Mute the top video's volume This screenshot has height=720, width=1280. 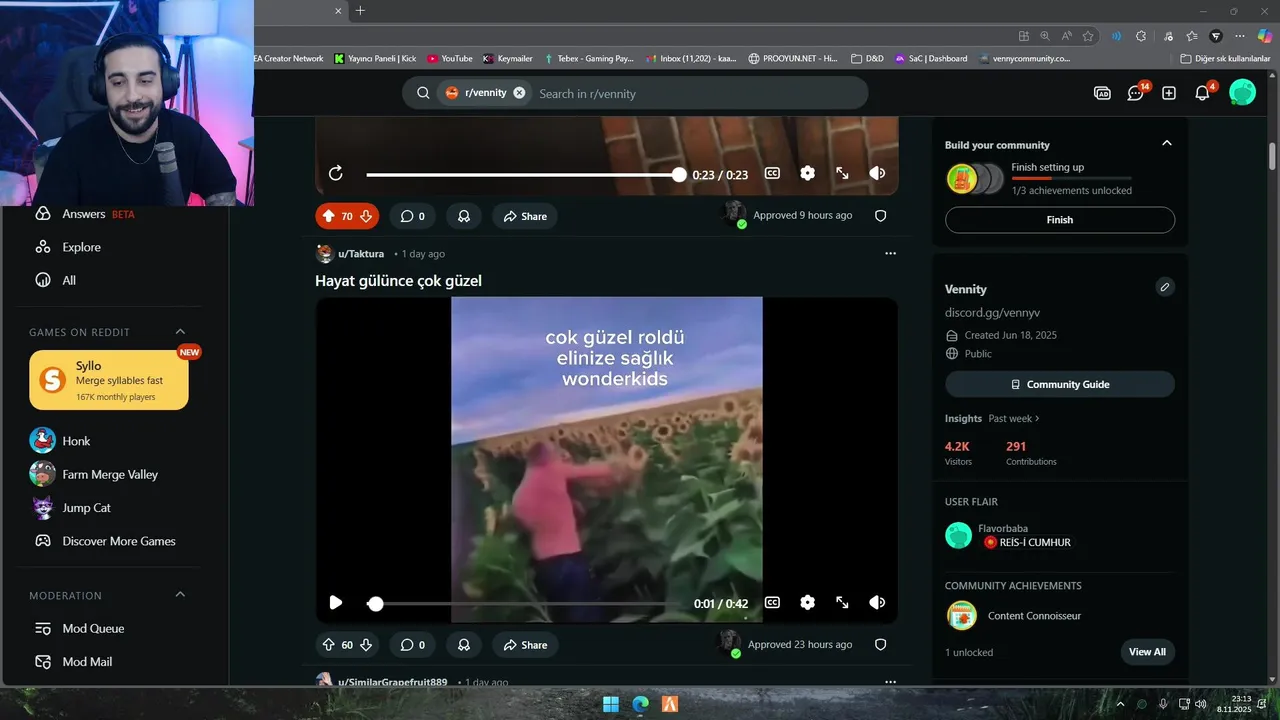877,173
